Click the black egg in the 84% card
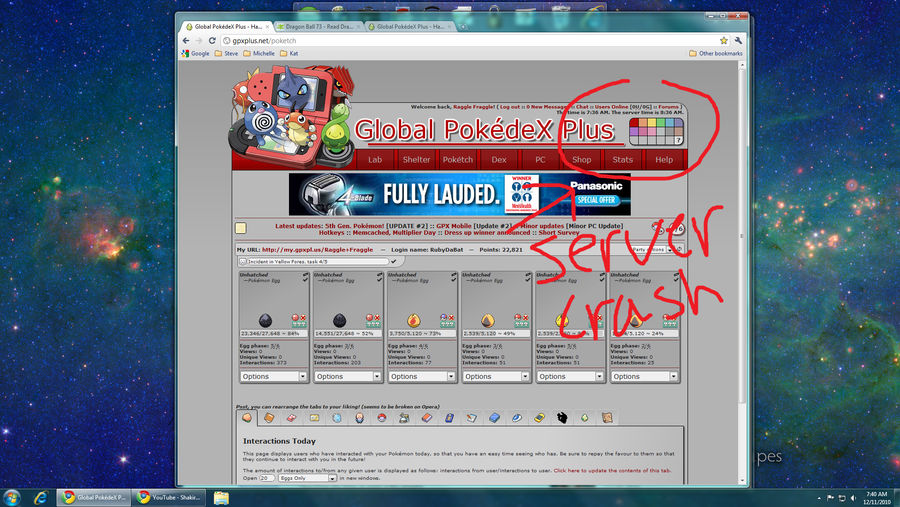 click(265, 320)
